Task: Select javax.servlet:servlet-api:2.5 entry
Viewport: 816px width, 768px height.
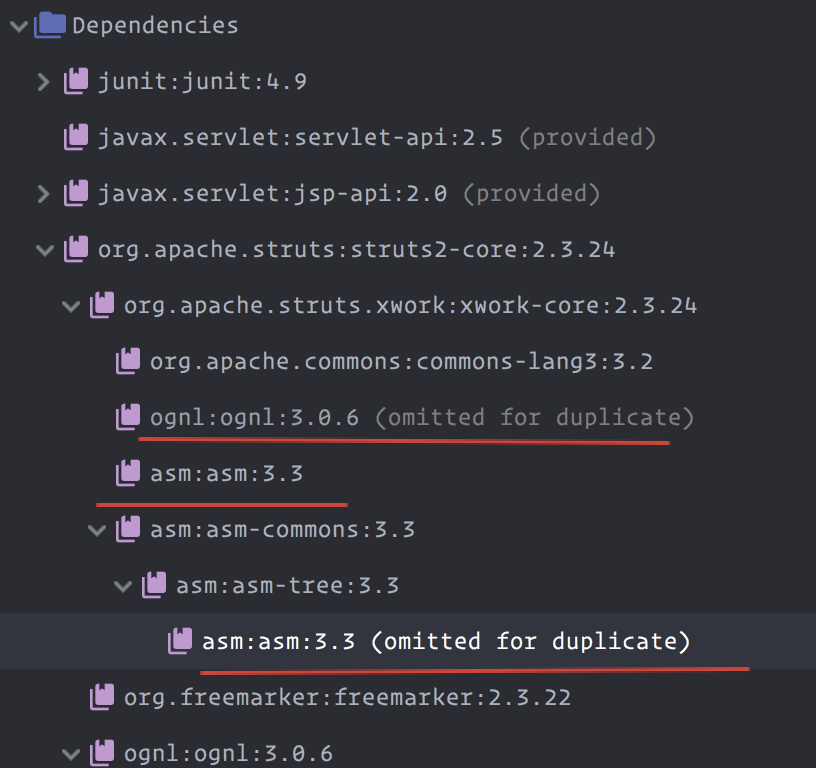Action: (x=376, y=137)
